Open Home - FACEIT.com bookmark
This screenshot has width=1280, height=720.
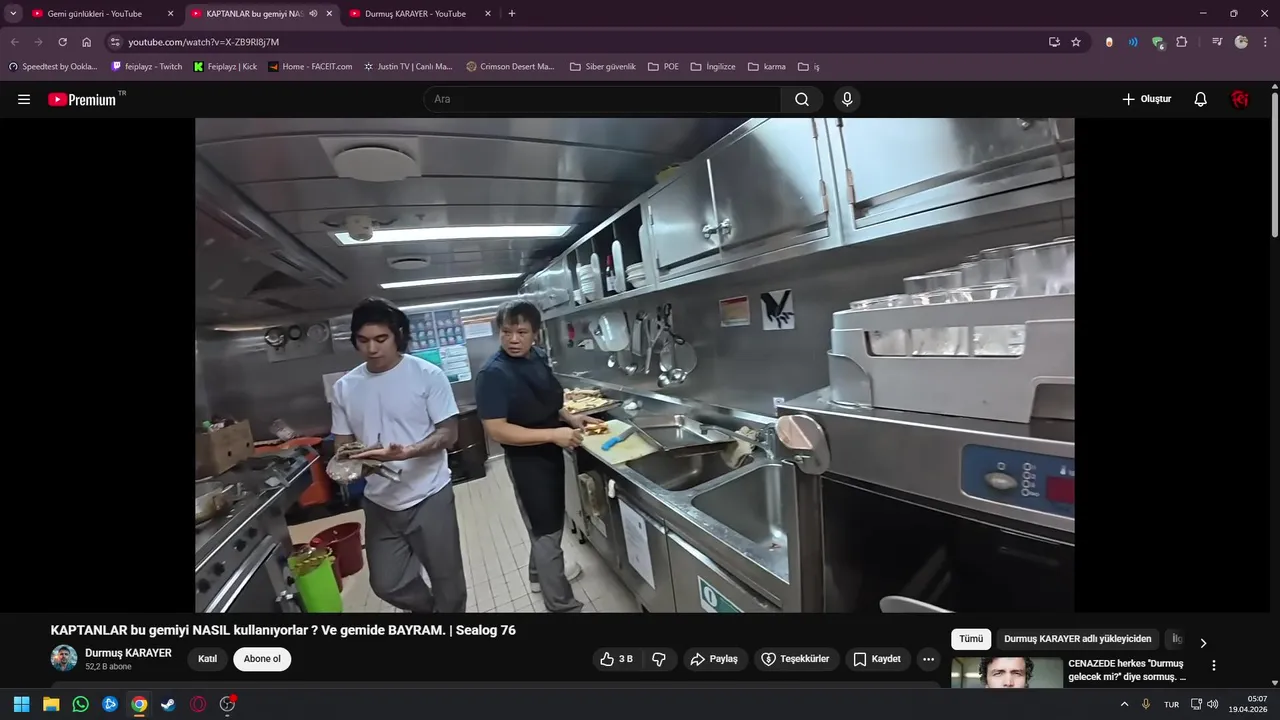[x=311, y=67]
